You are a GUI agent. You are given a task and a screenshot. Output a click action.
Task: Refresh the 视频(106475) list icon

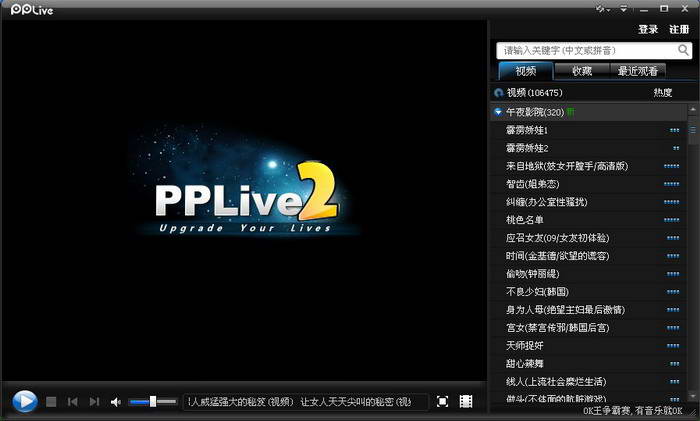(x=499, y=93)
